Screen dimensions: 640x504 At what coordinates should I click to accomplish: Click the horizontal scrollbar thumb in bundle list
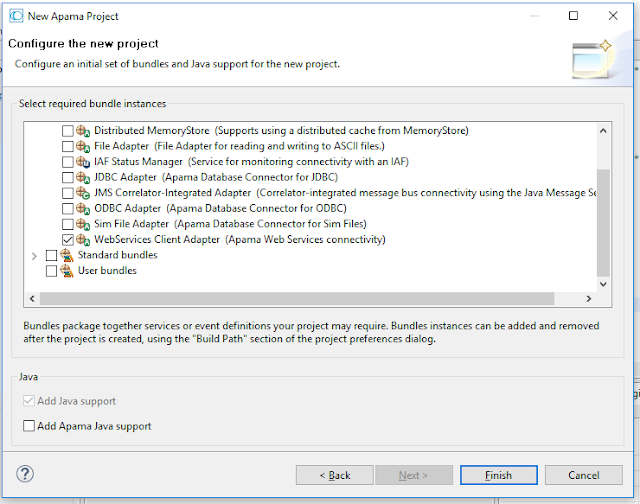[297, 299]
